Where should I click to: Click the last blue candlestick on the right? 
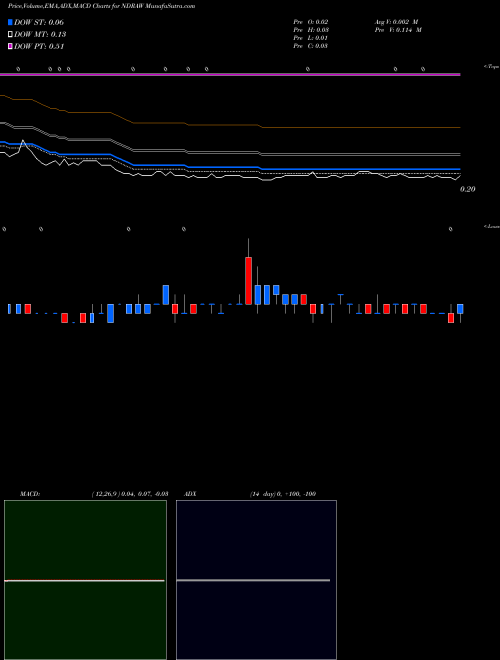460,309
